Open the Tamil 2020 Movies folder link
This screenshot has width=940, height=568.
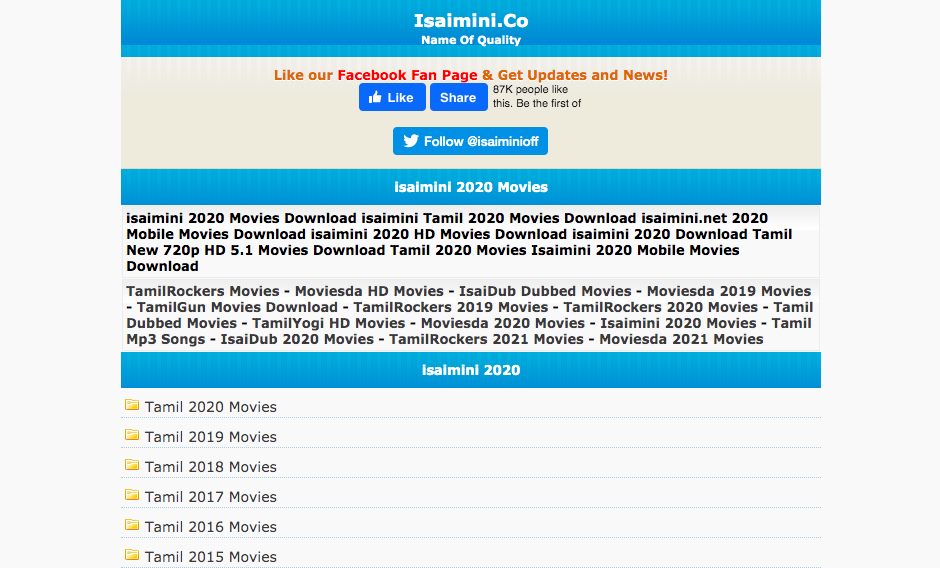click(210, 407)
